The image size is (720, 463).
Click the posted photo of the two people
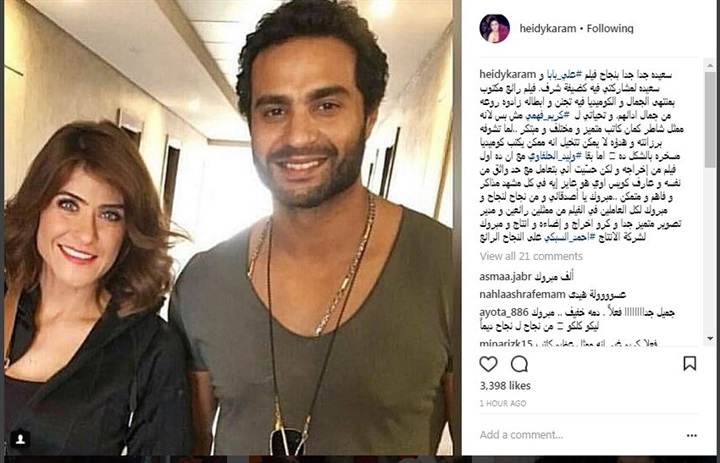click(x=228, y=228)
